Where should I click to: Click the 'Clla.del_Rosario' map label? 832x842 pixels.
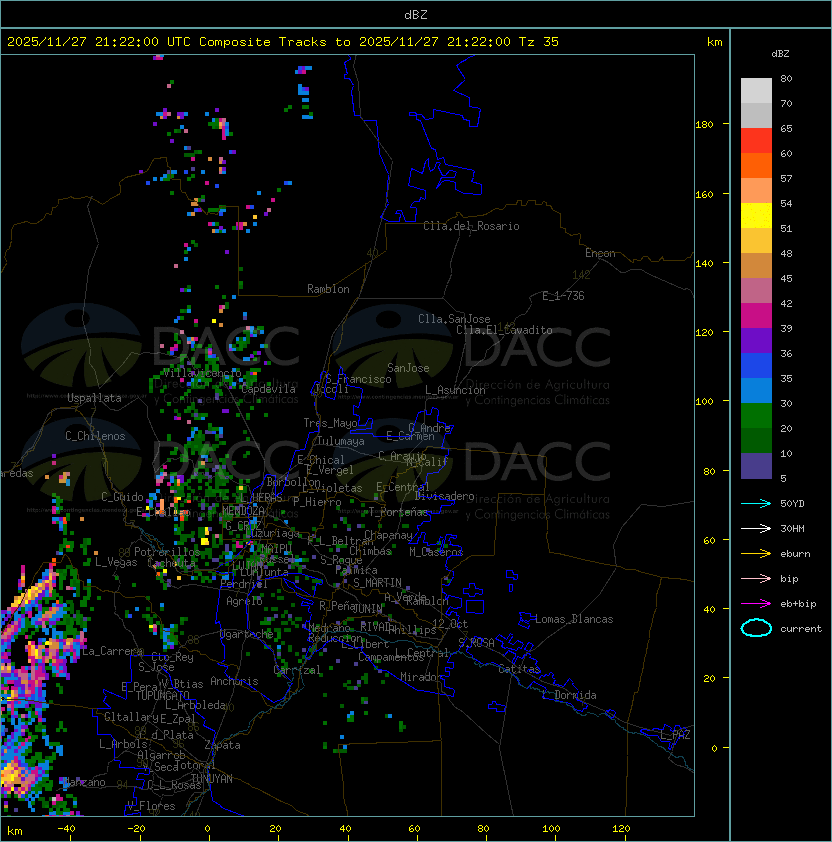[471, 226]
